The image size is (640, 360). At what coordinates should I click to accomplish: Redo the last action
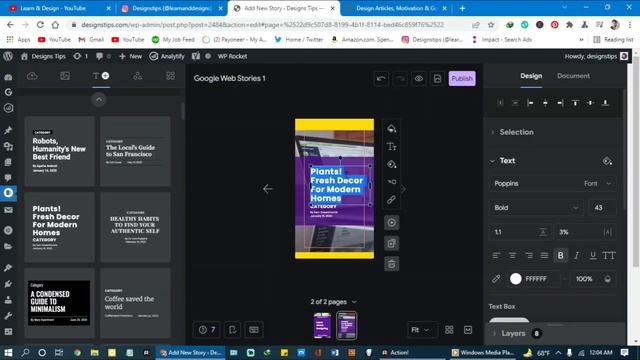400,78
